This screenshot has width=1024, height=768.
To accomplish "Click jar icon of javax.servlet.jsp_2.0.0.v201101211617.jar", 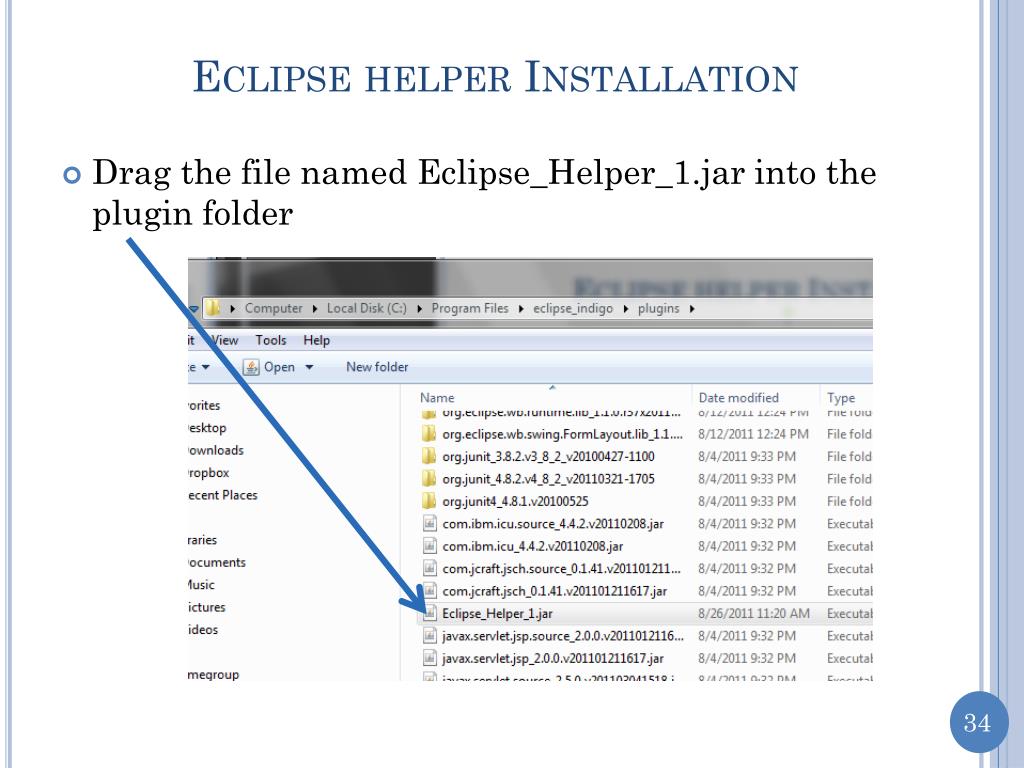I will pos(429,658).
